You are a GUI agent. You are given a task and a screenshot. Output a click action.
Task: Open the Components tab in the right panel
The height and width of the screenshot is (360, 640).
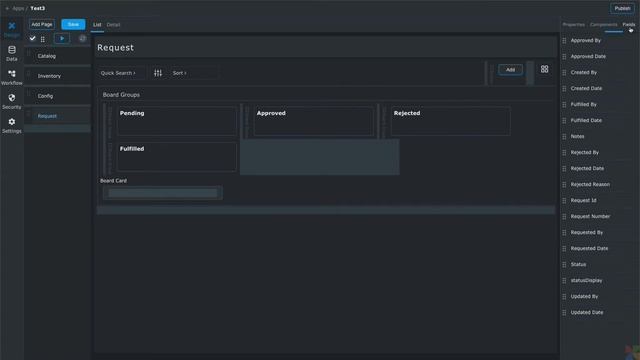[603, 24]
